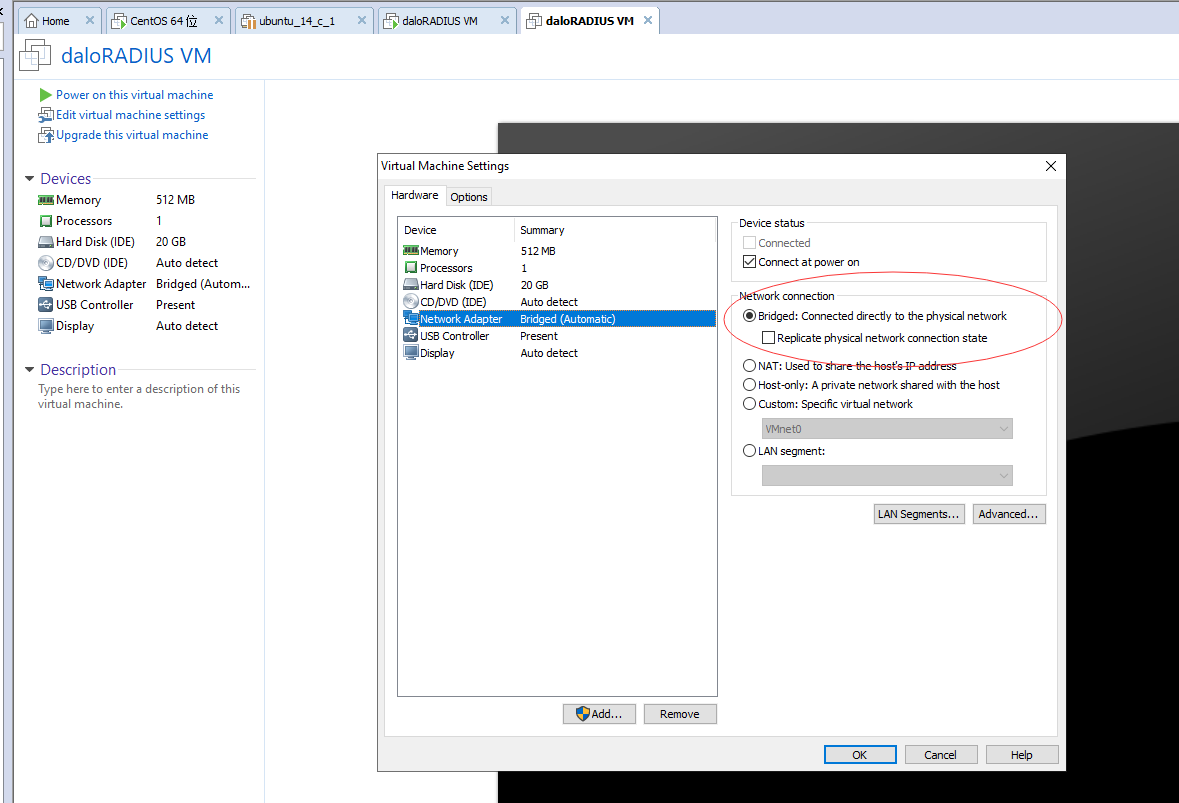Collapse the Description section
Viewport: 1179px width, 803px height.
point(30,370)
